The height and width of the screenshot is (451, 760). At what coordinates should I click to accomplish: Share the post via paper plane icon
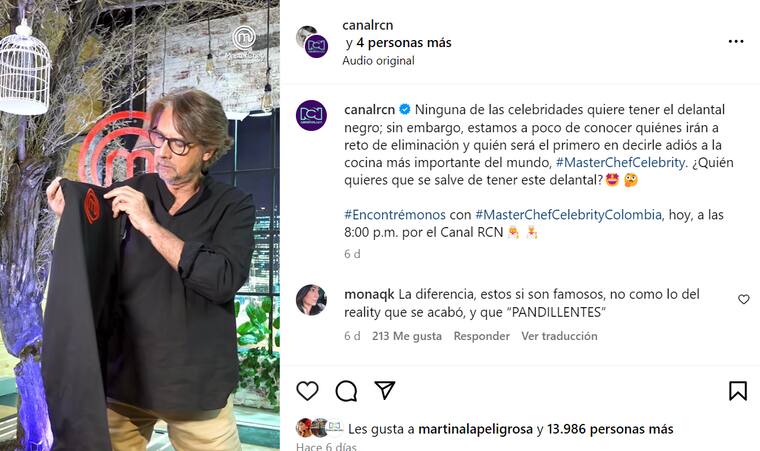(x=385, y=390)
